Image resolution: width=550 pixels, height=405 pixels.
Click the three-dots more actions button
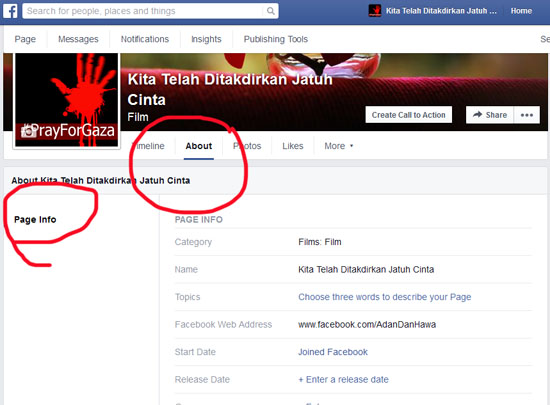pyautogui.click(x=526, y=115)
